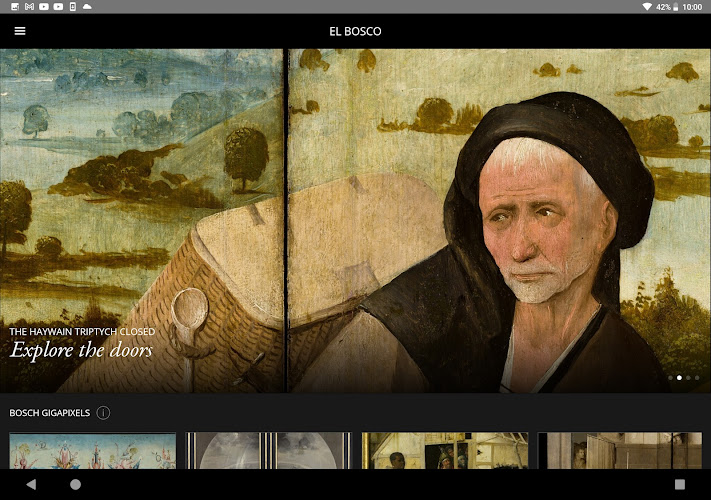Tap the Wi-Fi signal status icon
The image size is (711, 500).
coord(647,7)
